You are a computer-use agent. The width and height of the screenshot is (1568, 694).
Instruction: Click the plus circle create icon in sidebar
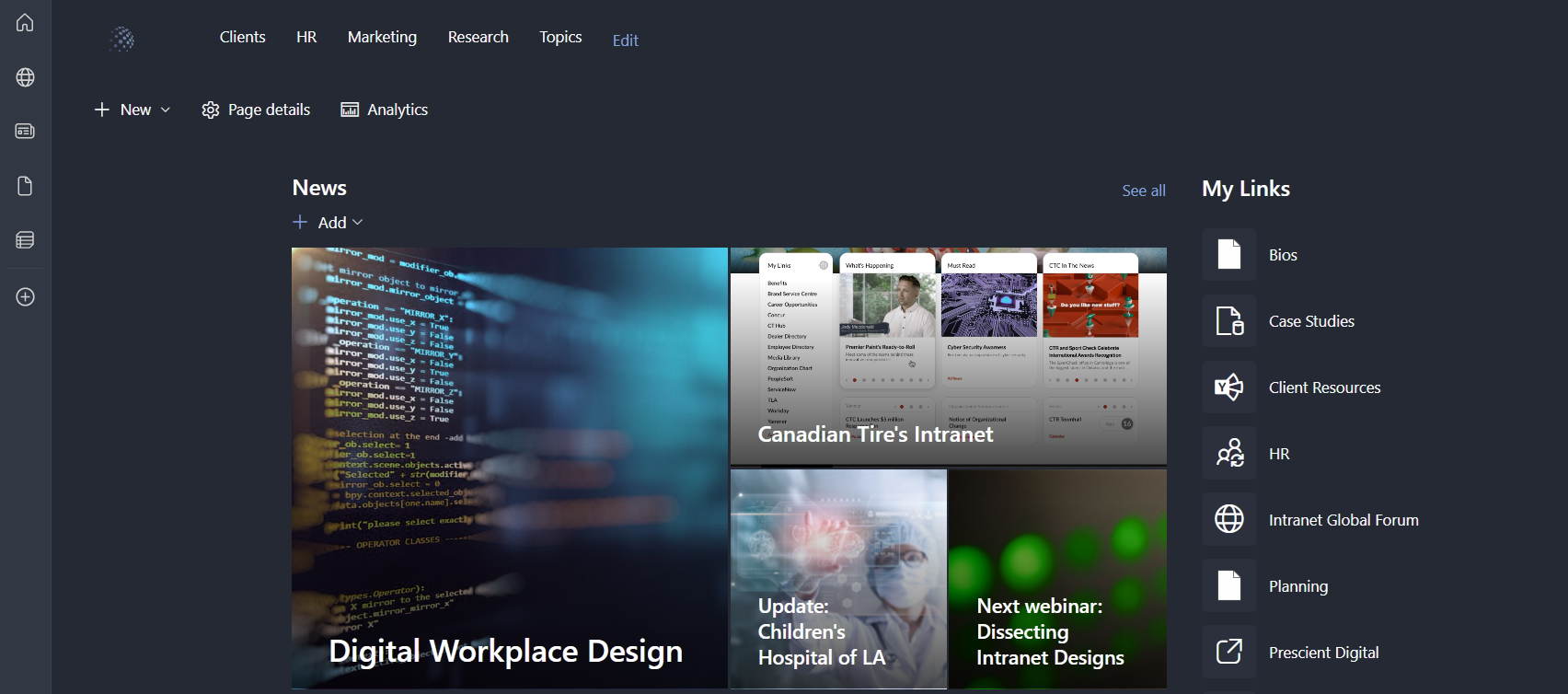pos(25,297)
